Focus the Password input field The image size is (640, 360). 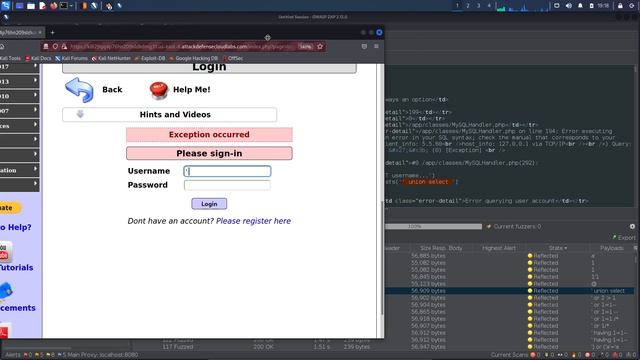[x=227, y=185]
